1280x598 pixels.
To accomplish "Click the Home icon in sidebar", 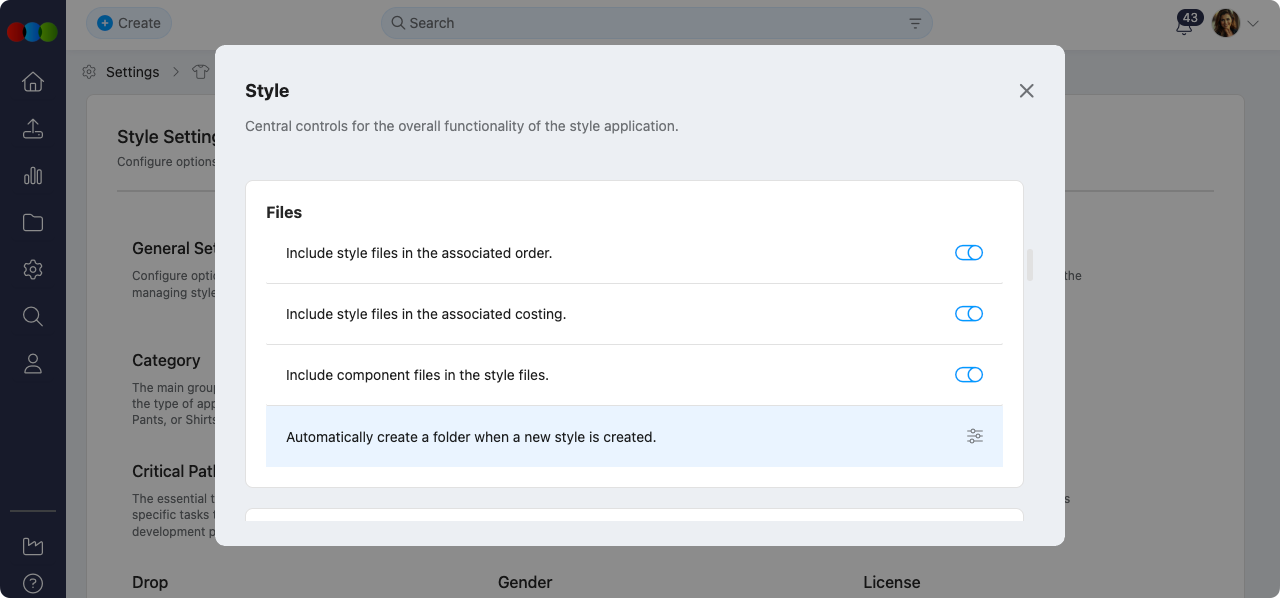I will coord(33,82).
